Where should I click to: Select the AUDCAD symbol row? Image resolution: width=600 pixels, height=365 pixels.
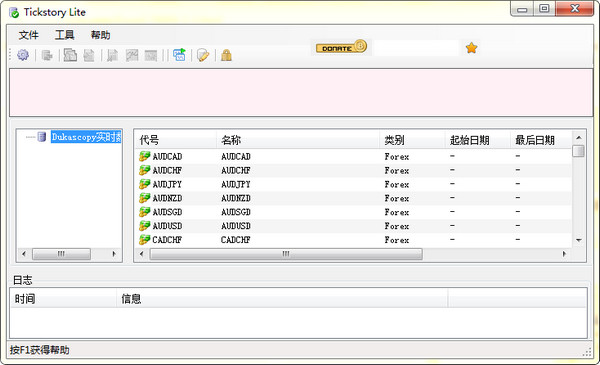[354, 156]
